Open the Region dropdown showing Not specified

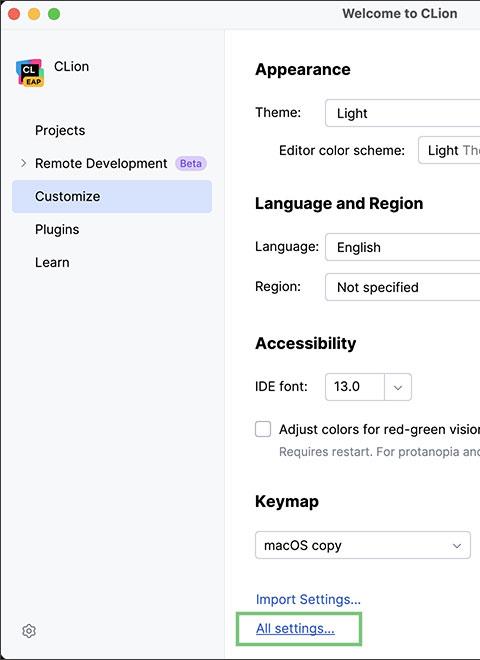pos(403,287)
